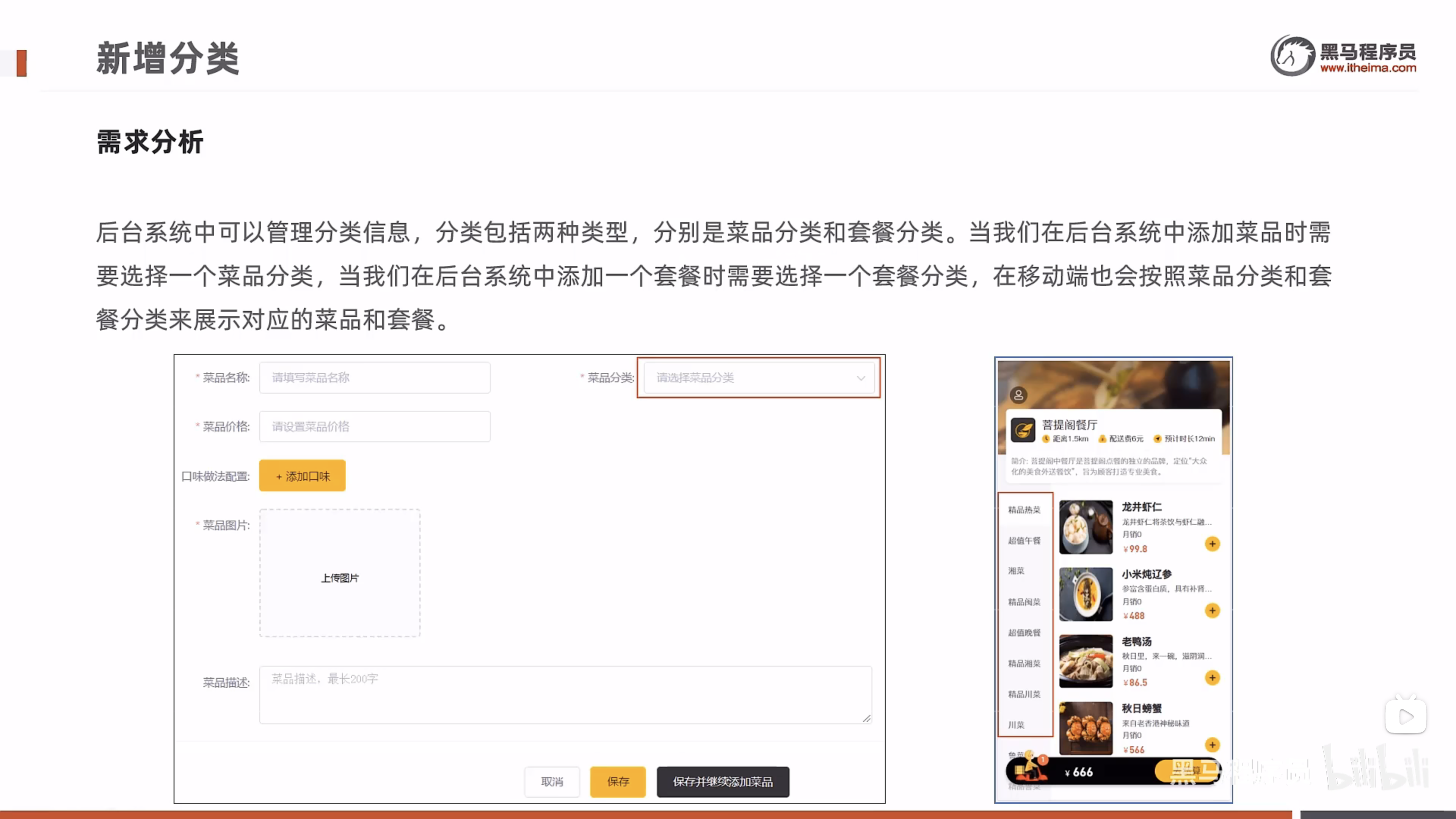Screen dimensions: 1456x819
Task: Click the shopping cart icon showing ¥666
Action: point(1030,769)
